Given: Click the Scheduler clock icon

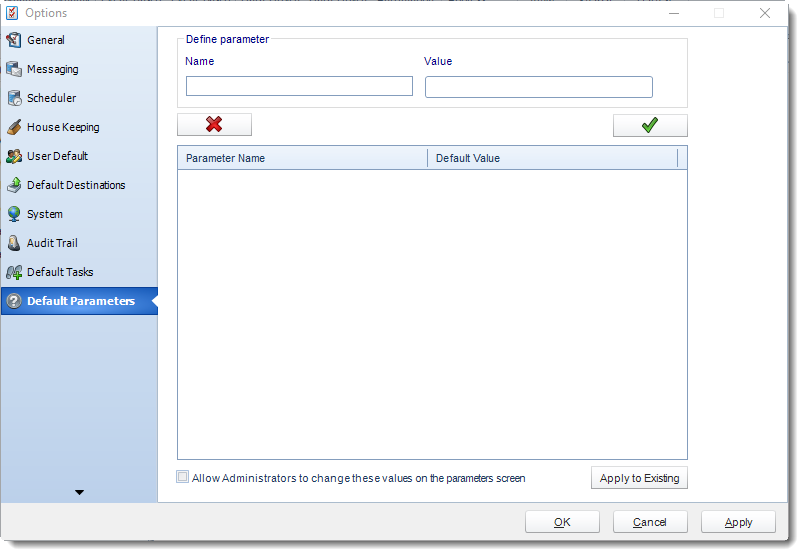Looking at the screenshot, I should pos(14,98).
